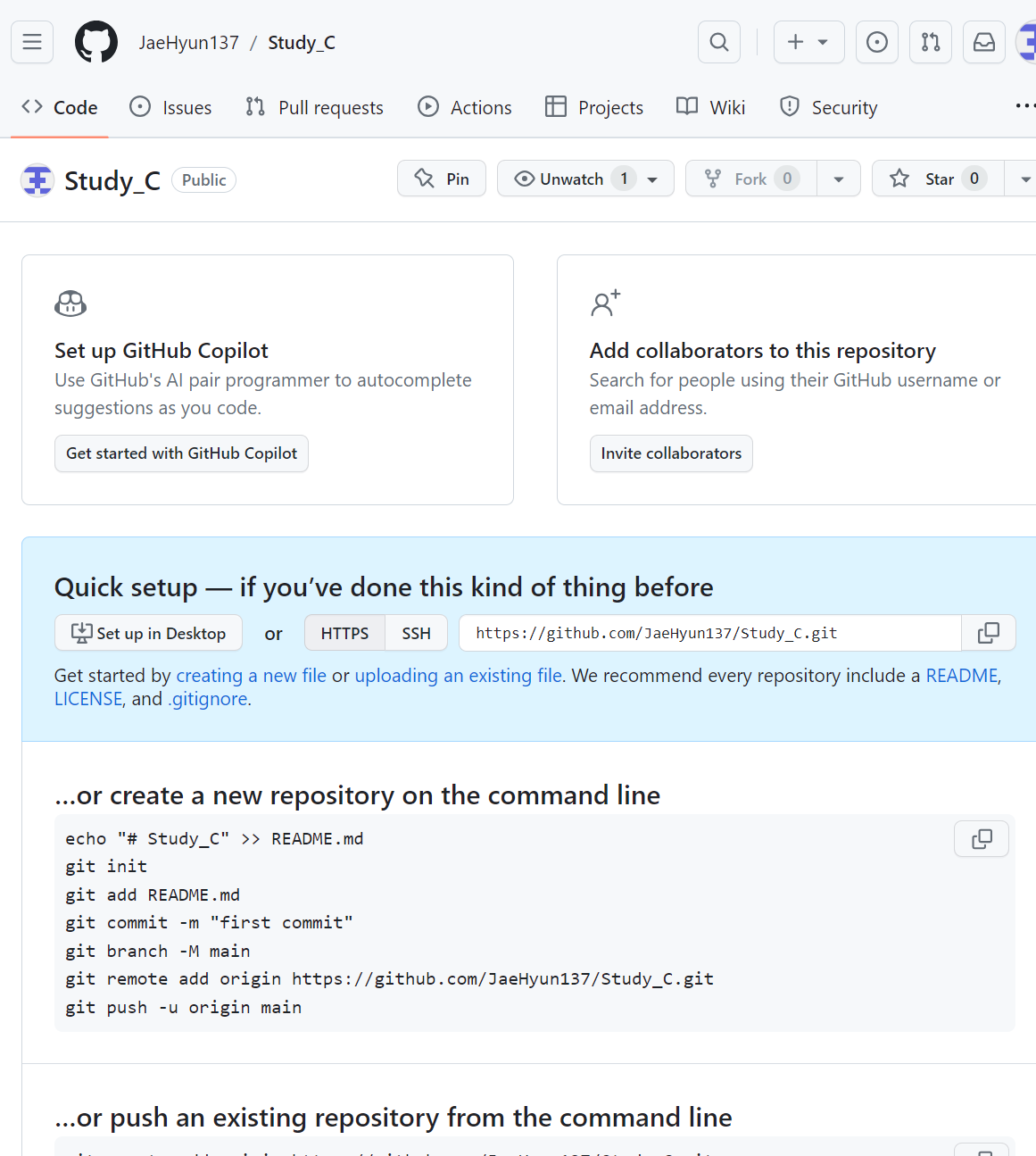The image size is (1036, 1156).
Task: Select the HTTPS clone option
Action: [344, 633]
